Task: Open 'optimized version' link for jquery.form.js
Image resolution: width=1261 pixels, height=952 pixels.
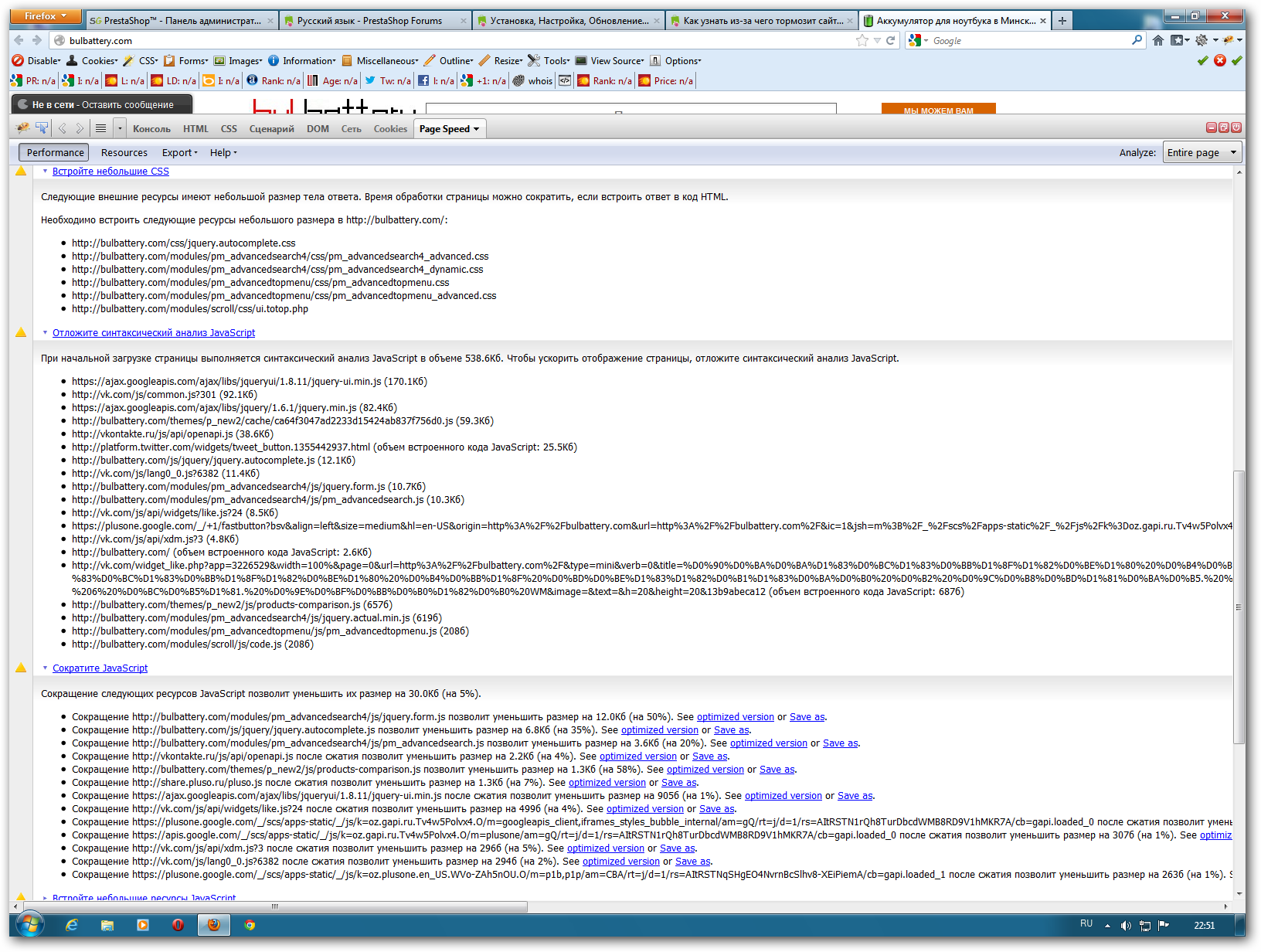Action: (736, 717)
